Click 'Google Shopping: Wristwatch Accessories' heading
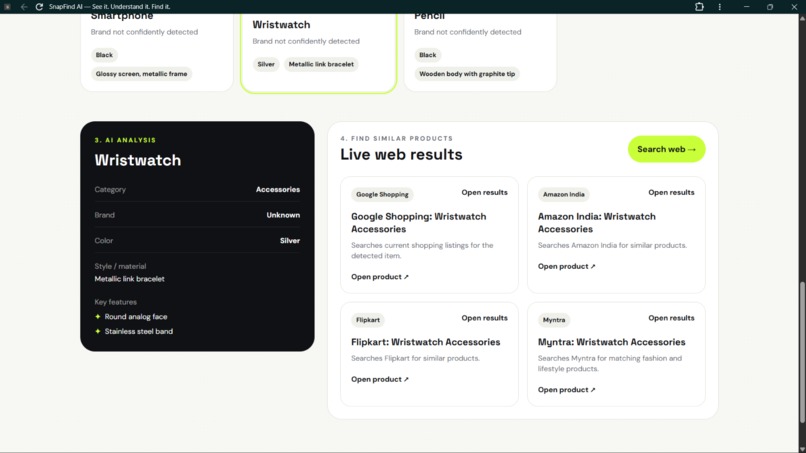This screenshot has height=453, width=806. click(418, 223)
